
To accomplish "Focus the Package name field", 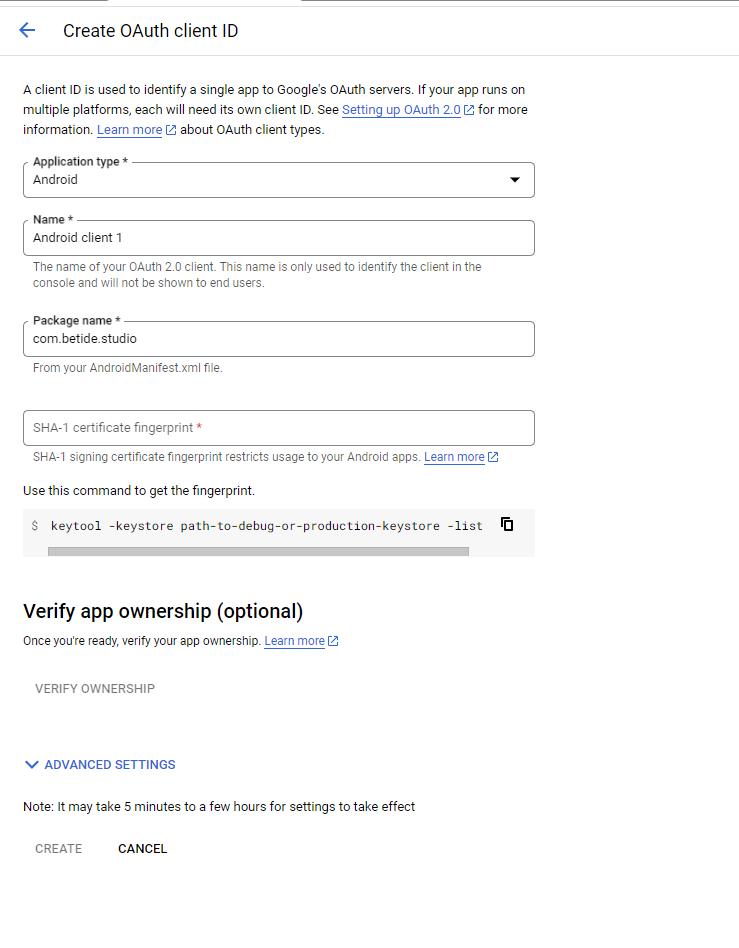I will (x=278, y=339).
